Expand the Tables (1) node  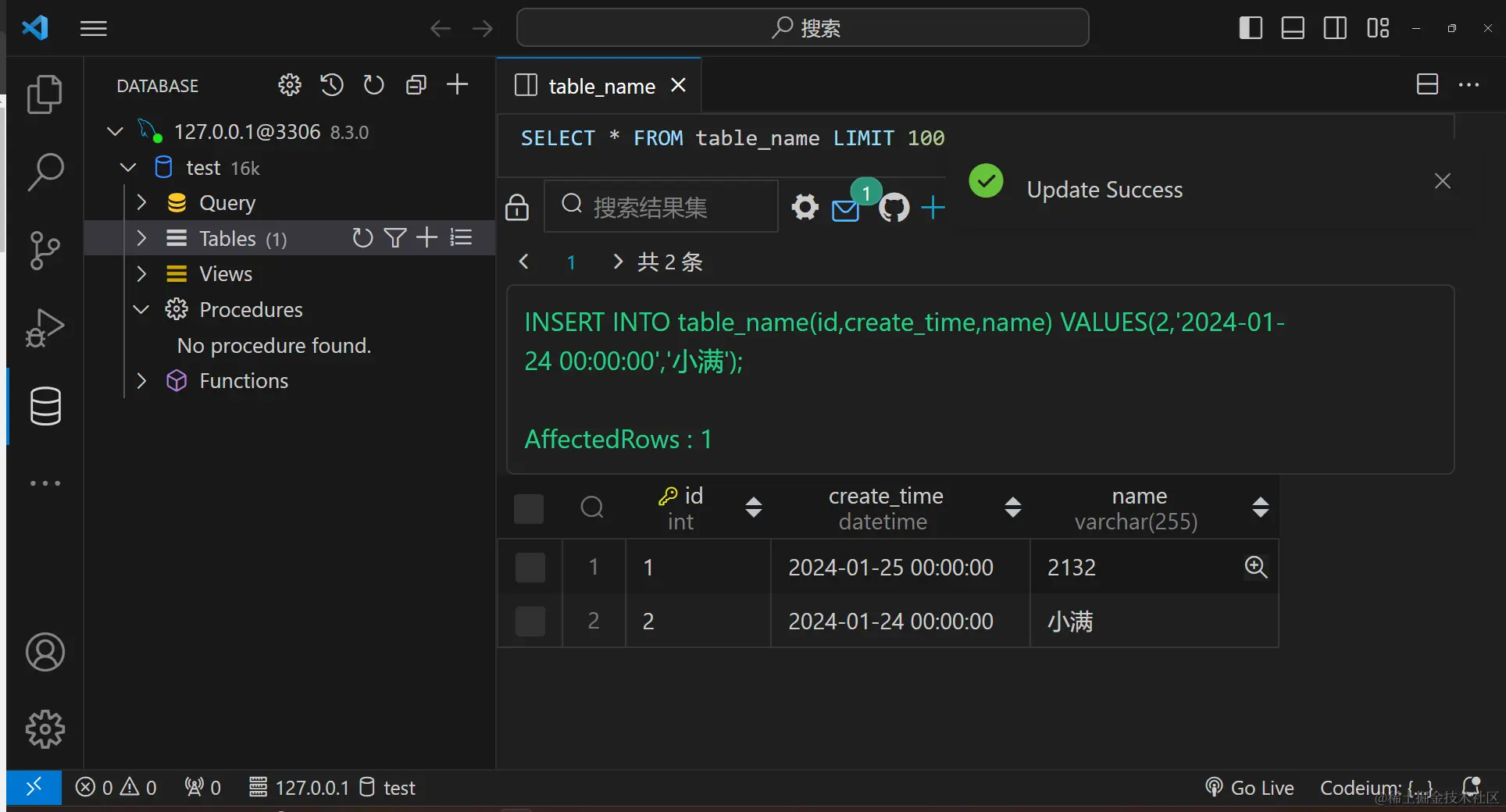point(141,238)
